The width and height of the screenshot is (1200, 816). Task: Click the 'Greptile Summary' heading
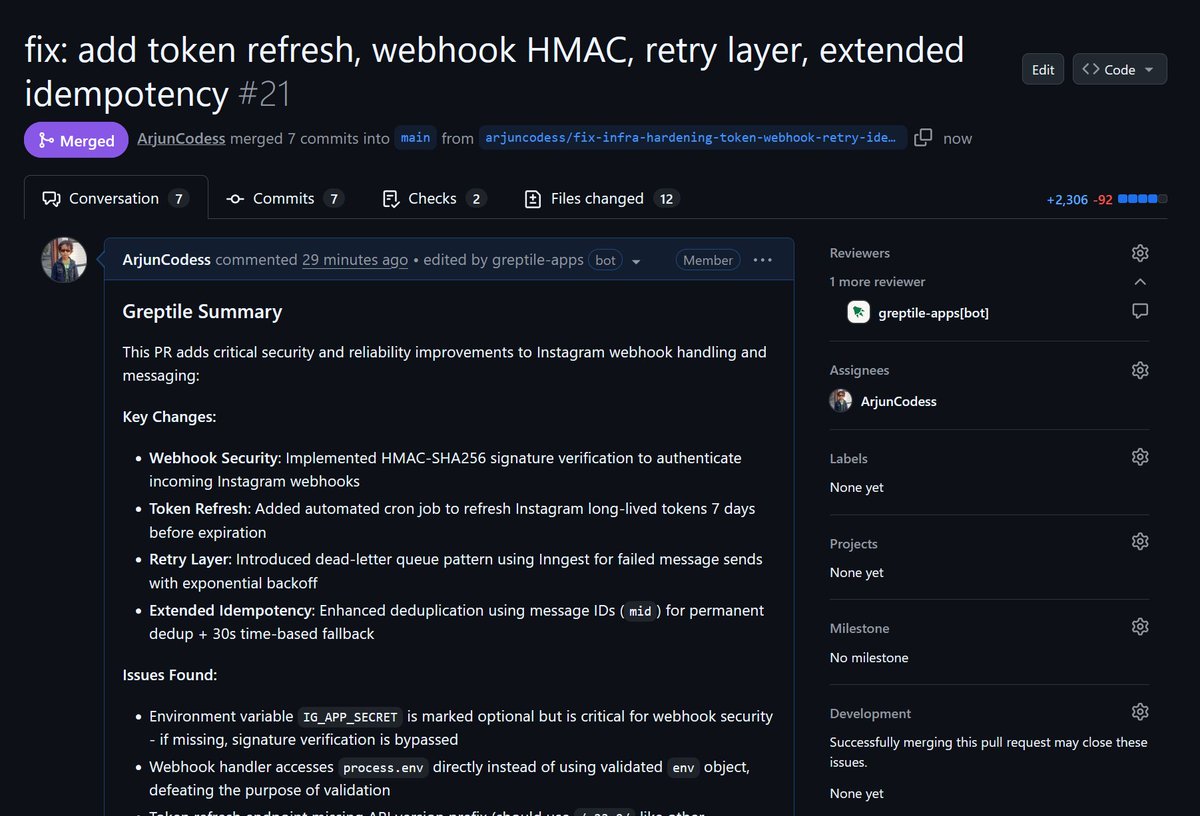(x=202, y=311)
